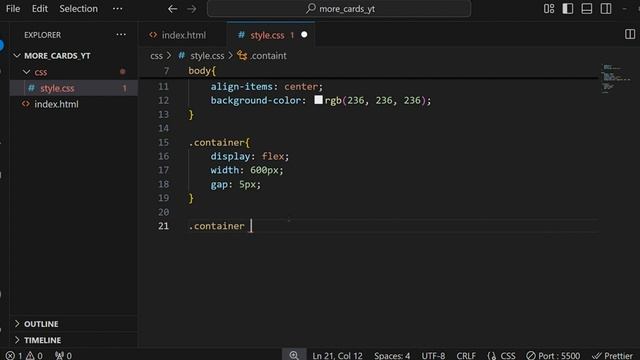The width and height of the screenshot is (640, 360).
Task: Open the Selection menu
Action: (78, 9)
